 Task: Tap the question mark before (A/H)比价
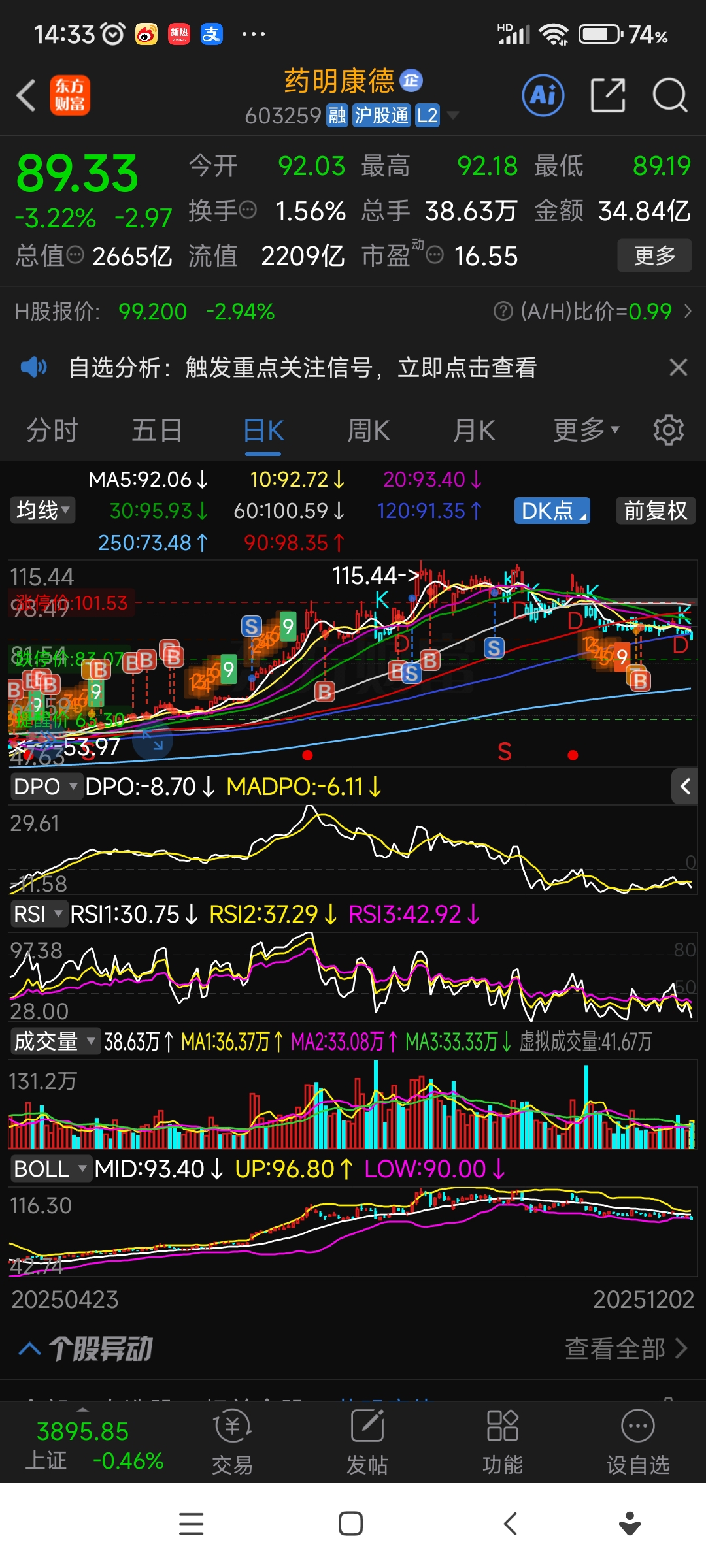point(503,311)
